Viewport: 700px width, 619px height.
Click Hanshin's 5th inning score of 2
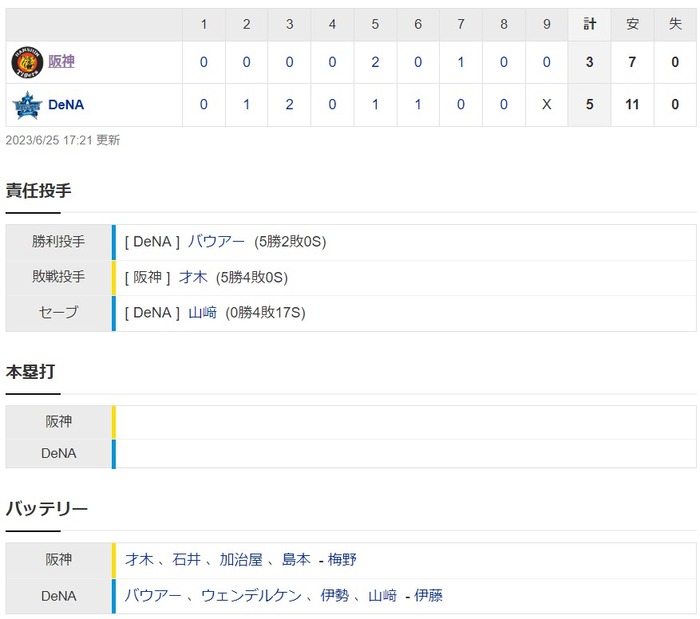click(x=375, y=62)
